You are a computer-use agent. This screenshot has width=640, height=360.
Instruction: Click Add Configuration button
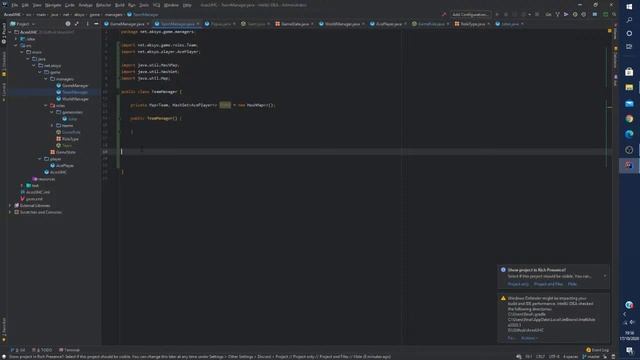(x=470, y=14)
